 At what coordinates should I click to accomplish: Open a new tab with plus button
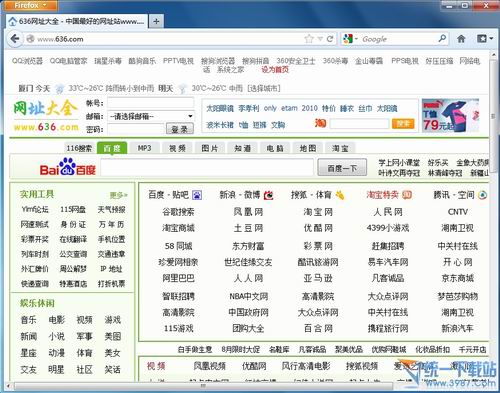[156, 22]
